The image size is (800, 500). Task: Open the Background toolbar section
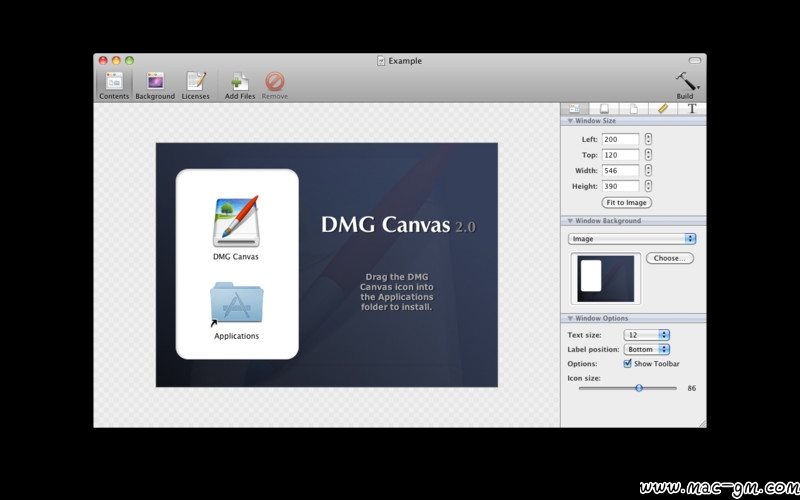[x=155, y=85]
